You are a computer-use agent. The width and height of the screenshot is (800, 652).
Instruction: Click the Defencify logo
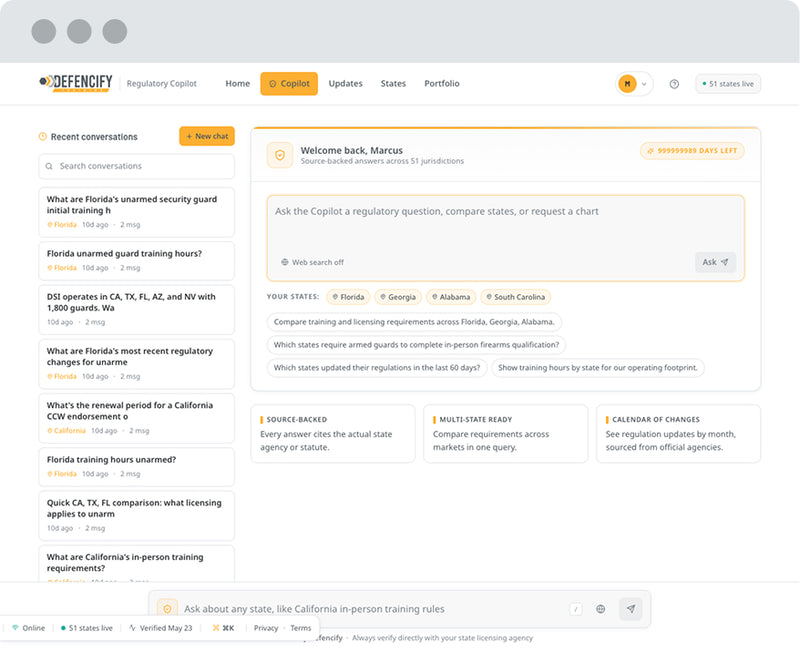[76, 83]
